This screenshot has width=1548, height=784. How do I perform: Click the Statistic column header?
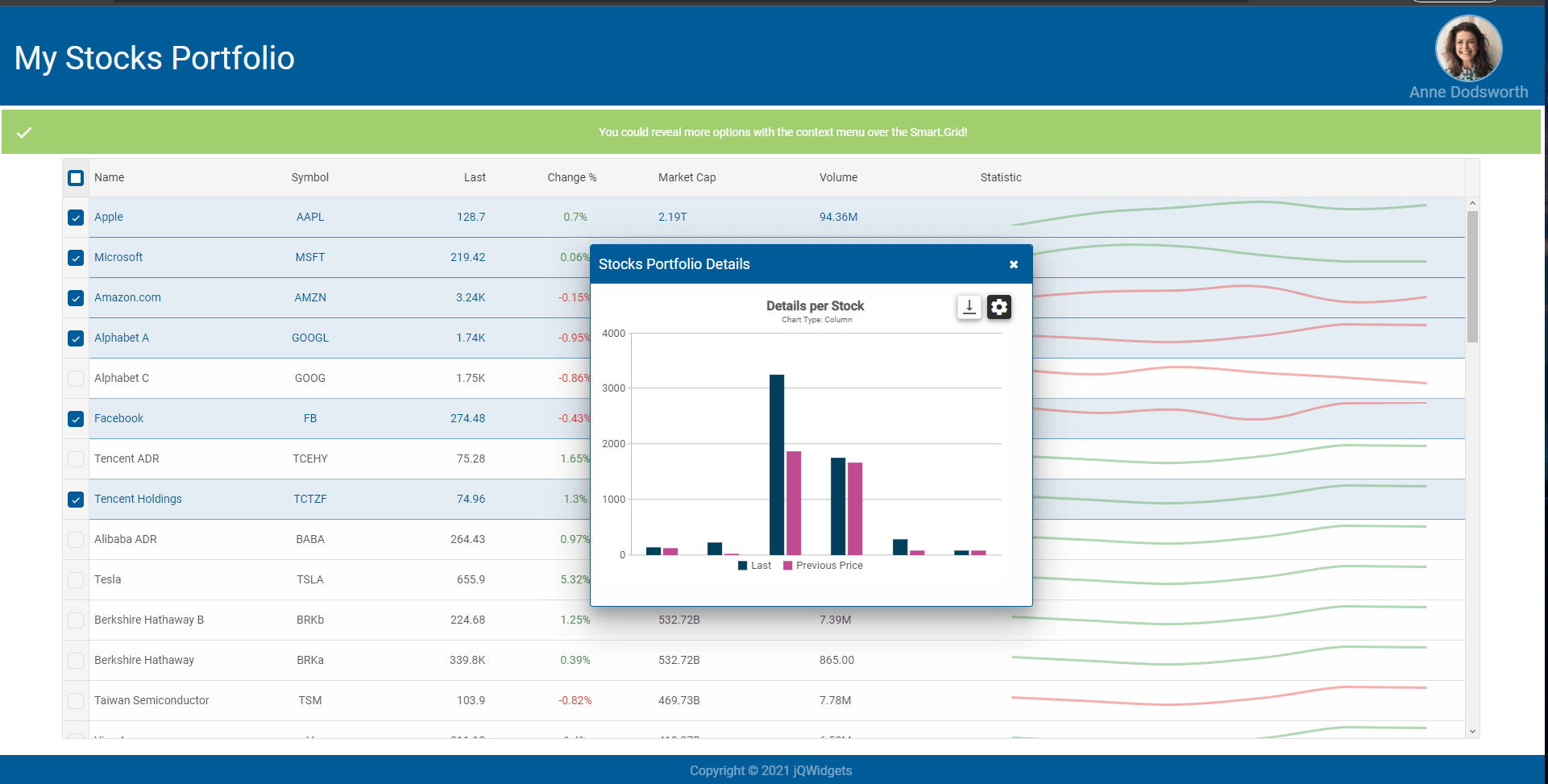(x=1001, y=177)
